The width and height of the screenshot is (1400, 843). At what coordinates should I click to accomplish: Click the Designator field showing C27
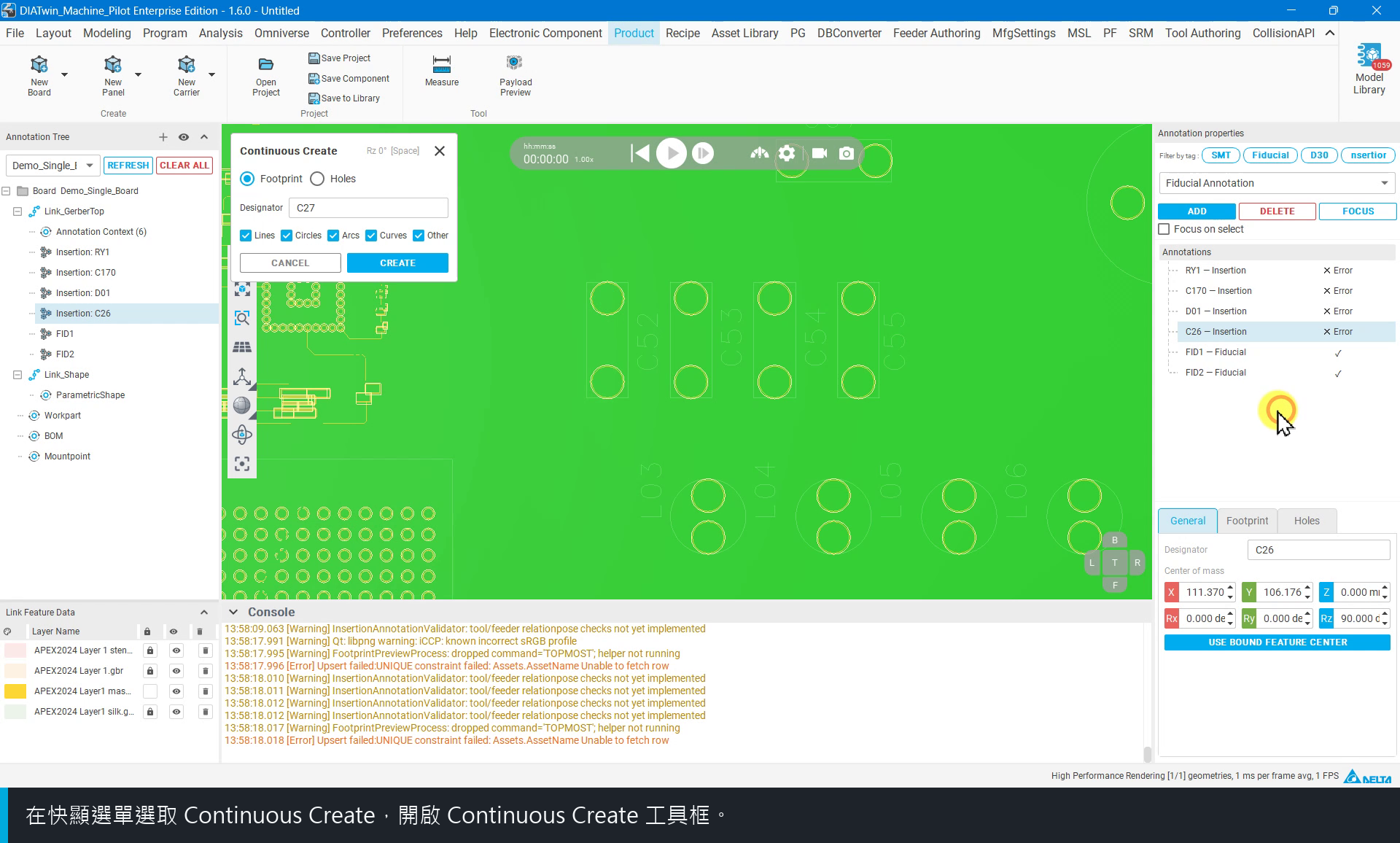(368, 208)
